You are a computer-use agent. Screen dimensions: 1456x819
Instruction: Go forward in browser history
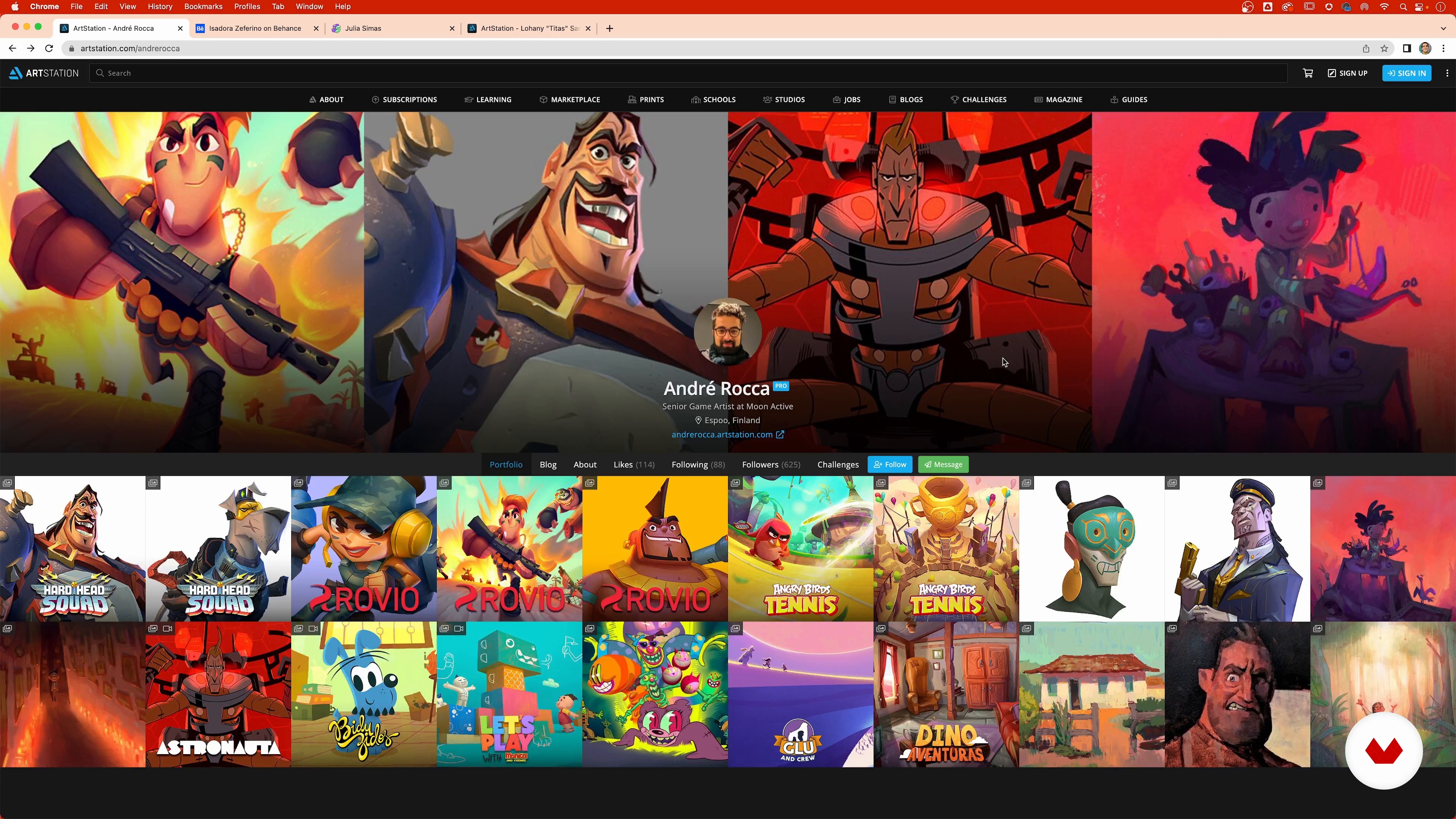coord(30,49)
